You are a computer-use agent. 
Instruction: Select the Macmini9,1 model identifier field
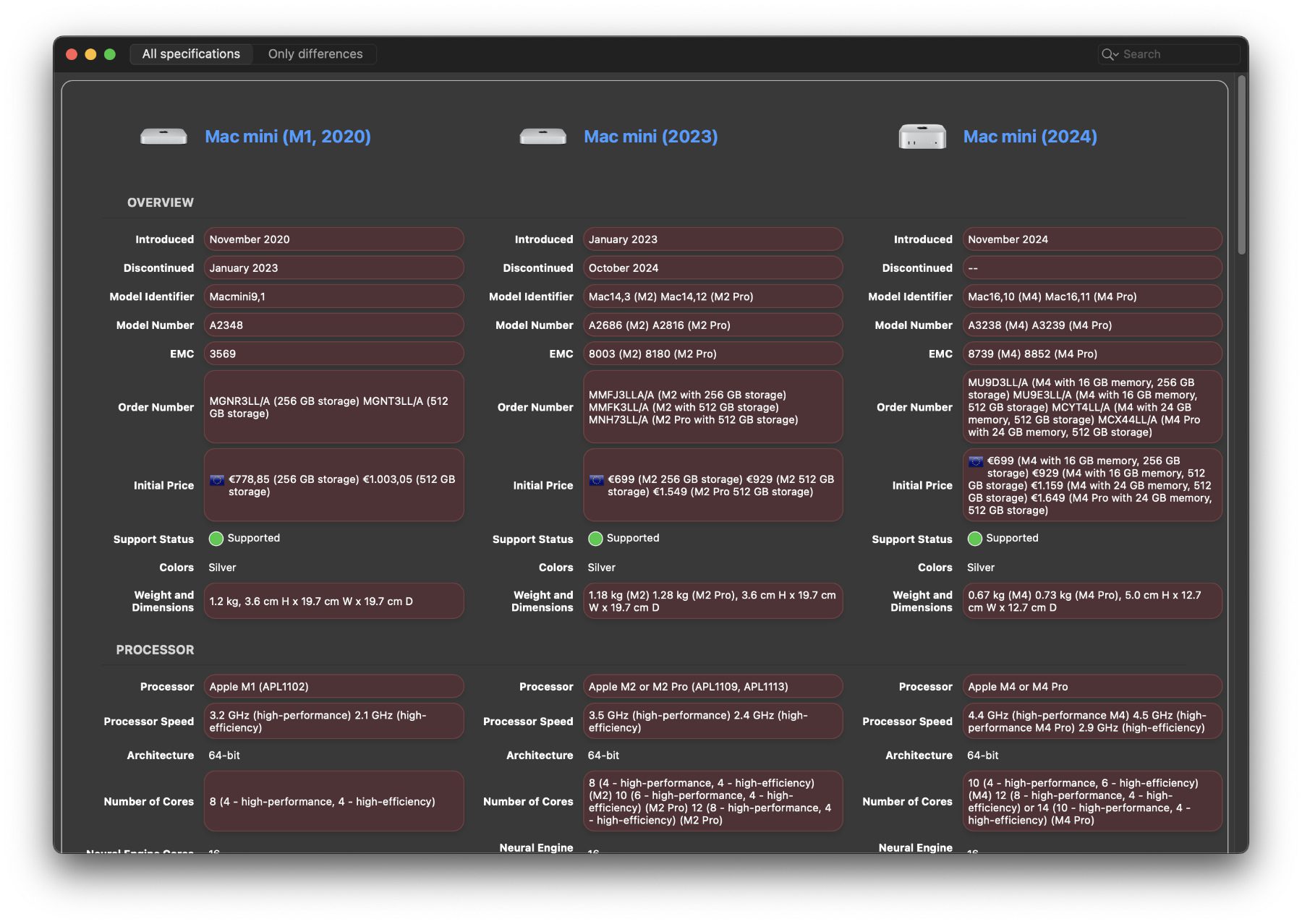click(x=333, y=296)
